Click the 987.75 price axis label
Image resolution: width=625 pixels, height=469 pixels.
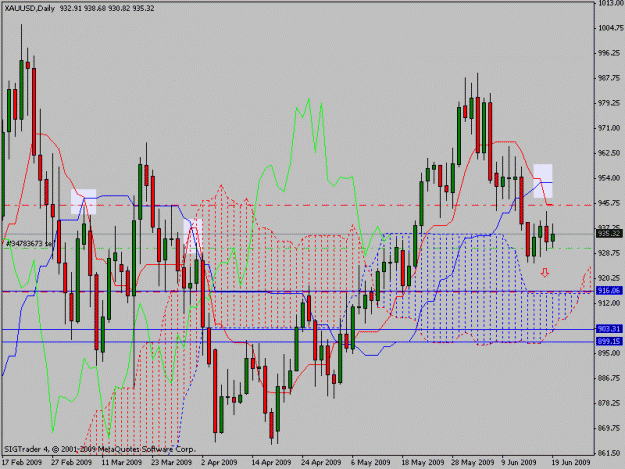[x=610, y=78]
